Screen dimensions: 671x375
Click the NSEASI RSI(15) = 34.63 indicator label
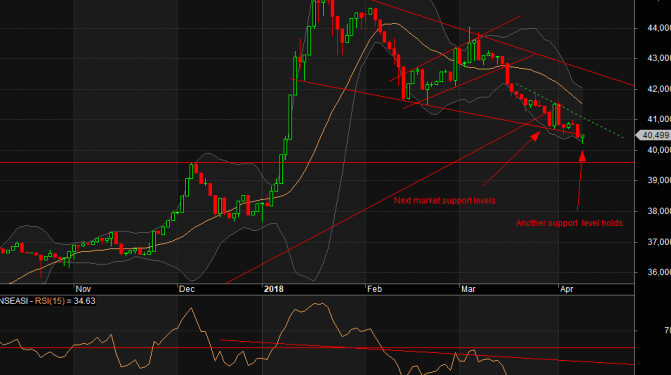point(48,301)
